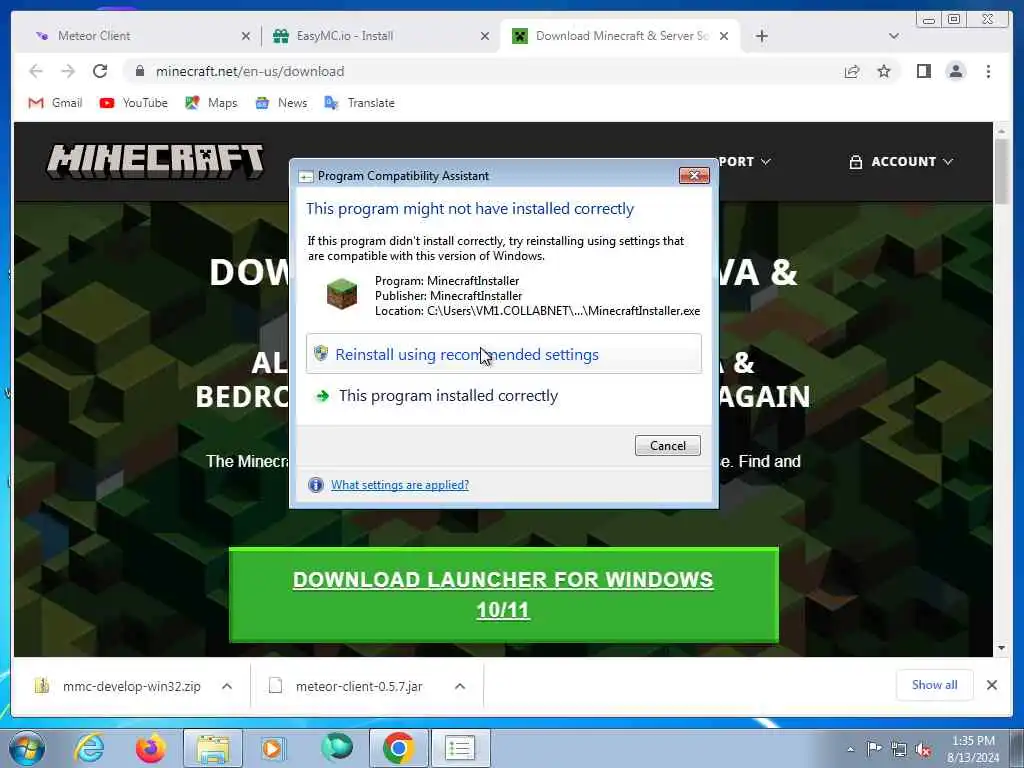Click the browser forward arrow

pos(68,71)
